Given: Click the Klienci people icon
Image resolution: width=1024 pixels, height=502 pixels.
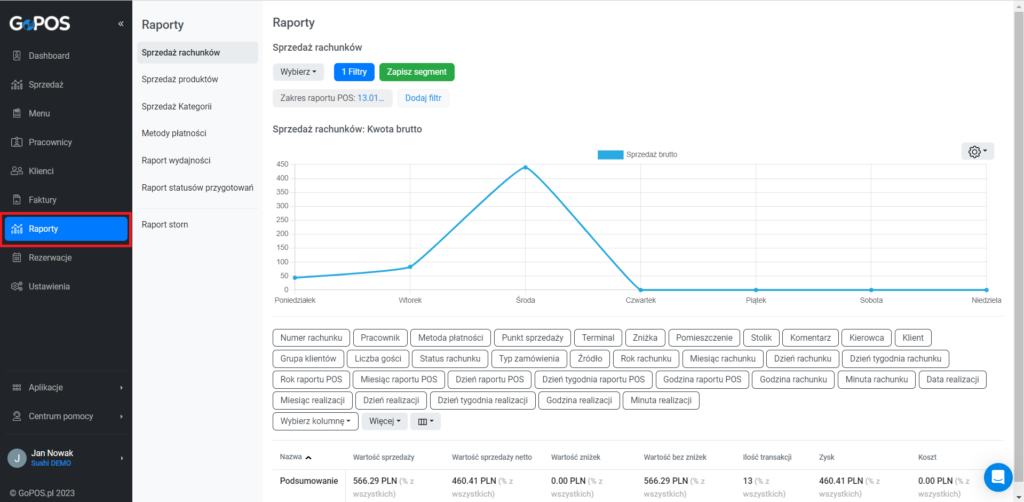Looking at the screenshot, I should pos(18,171).
